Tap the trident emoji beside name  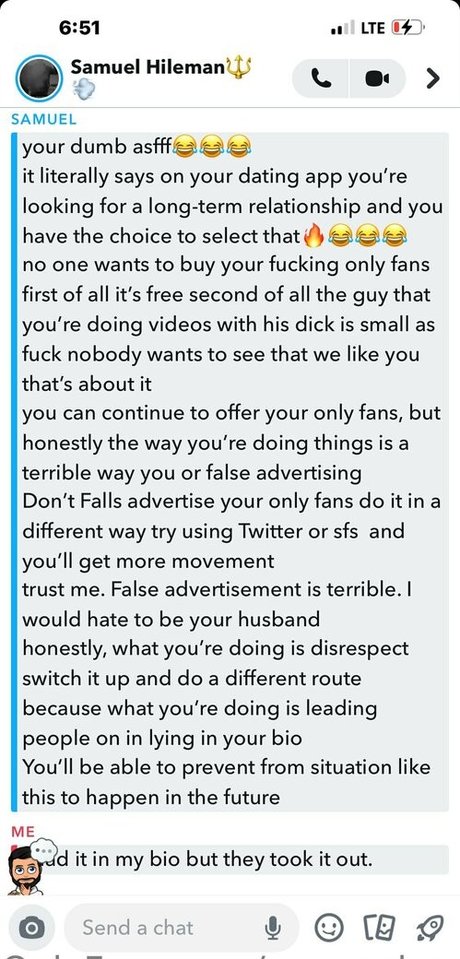239,67
